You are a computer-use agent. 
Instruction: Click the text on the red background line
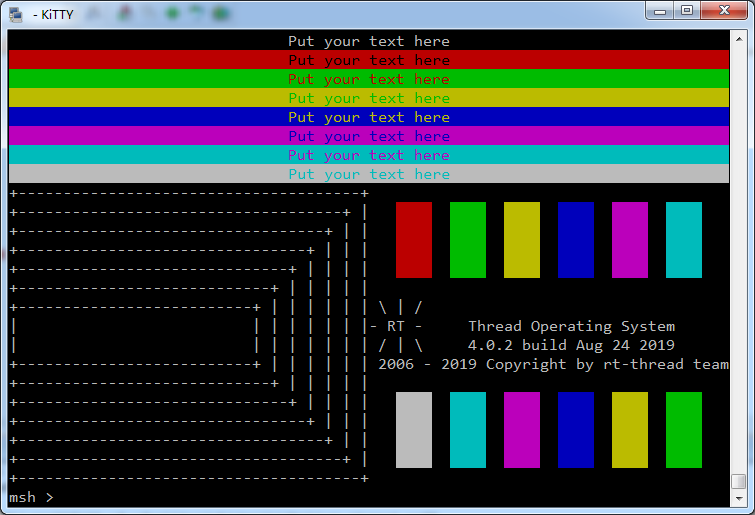coord(369,60)
